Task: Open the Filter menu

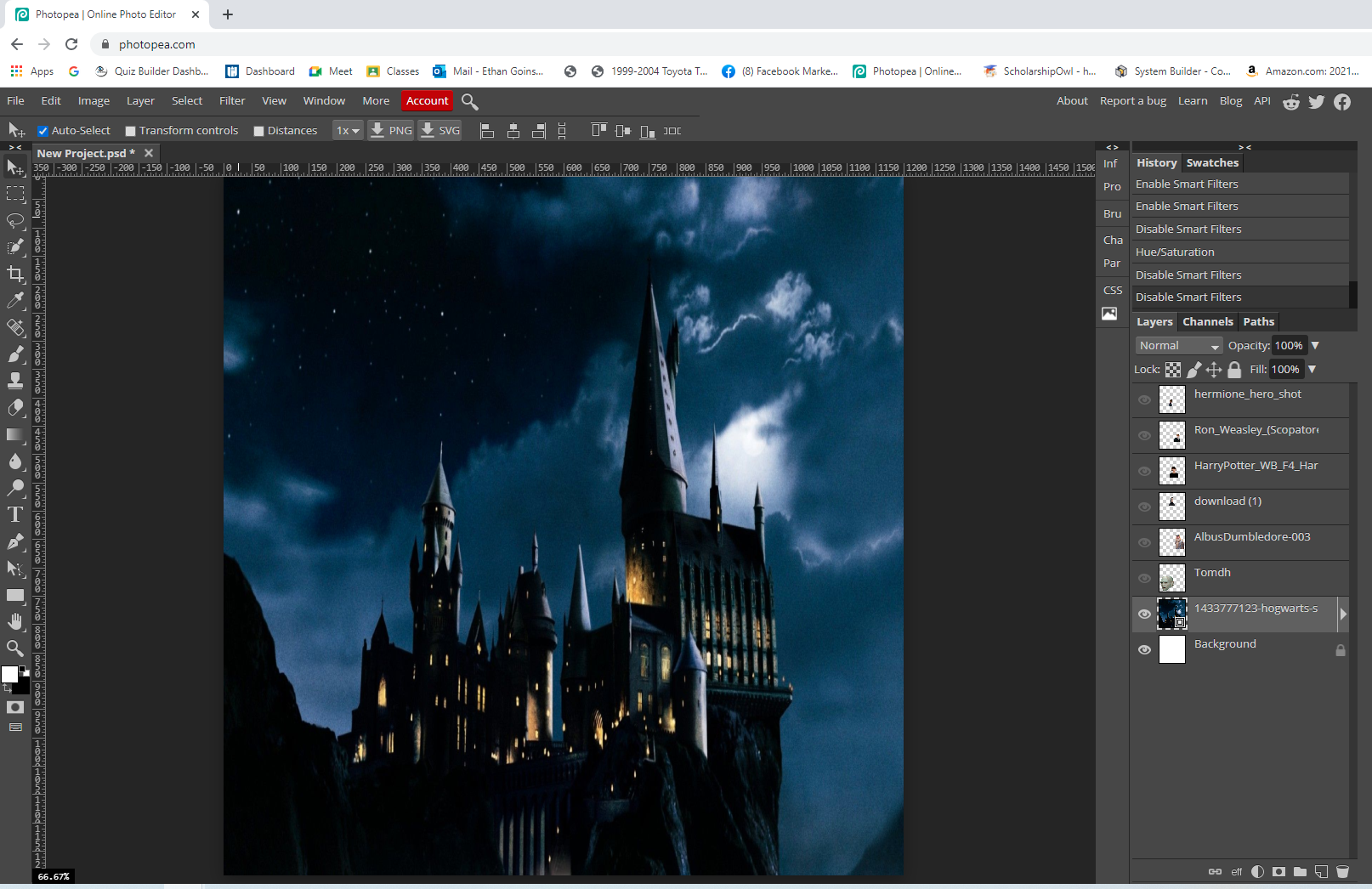Action: 232,100
